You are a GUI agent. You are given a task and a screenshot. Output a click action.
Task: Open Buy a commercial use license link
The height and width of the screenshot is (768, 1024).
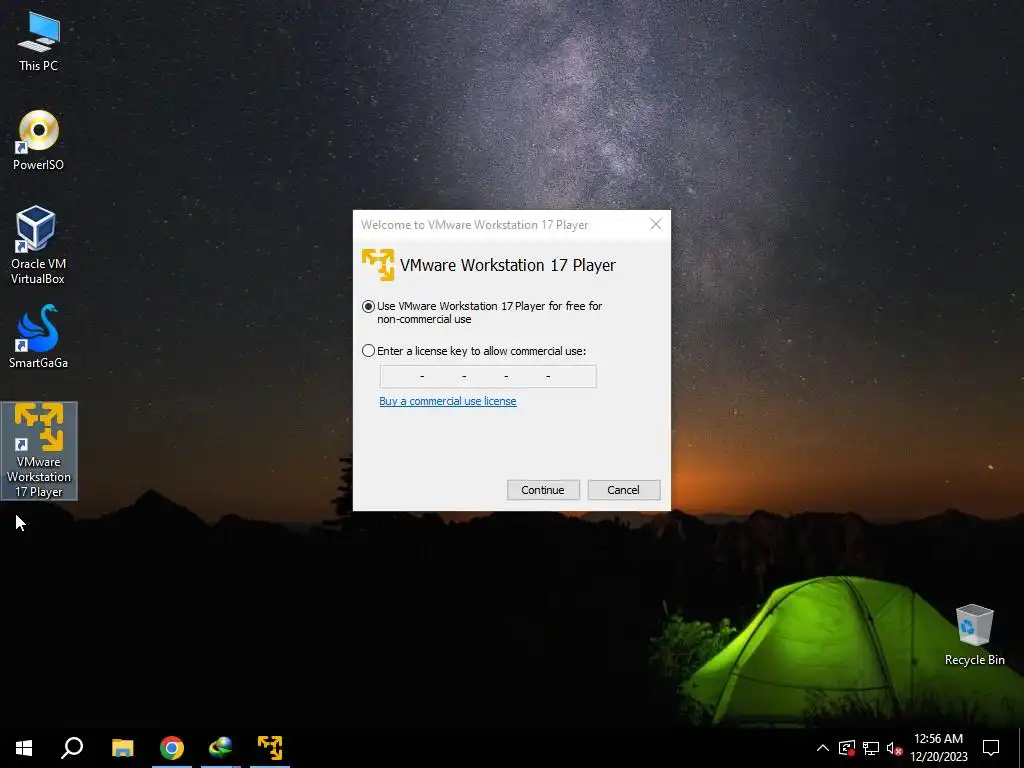(x=448, y=401)
